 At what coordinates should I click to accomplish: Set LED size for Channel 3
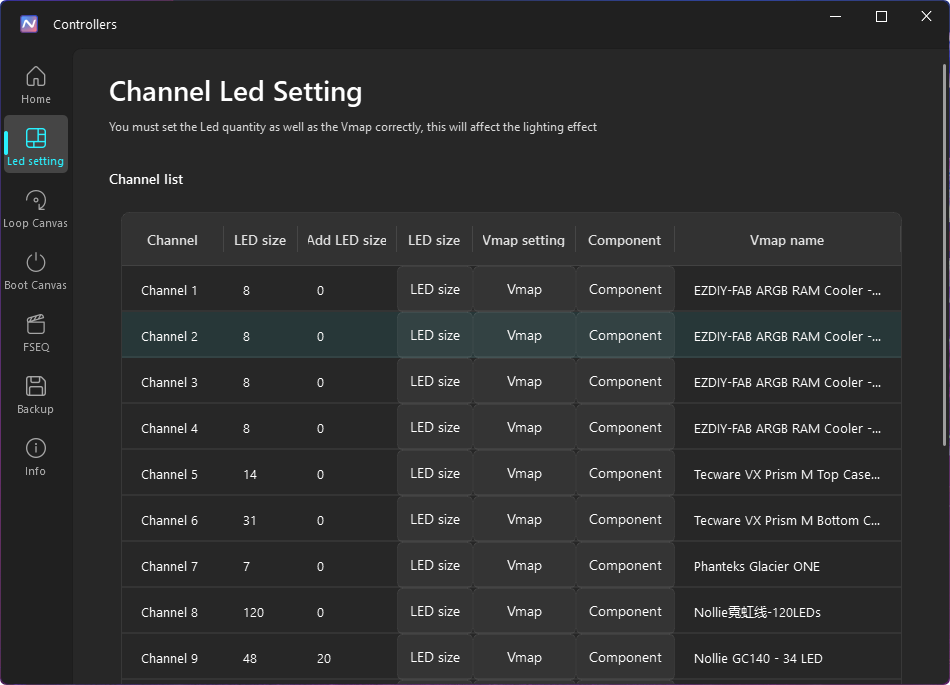click(x=435, y=382)
